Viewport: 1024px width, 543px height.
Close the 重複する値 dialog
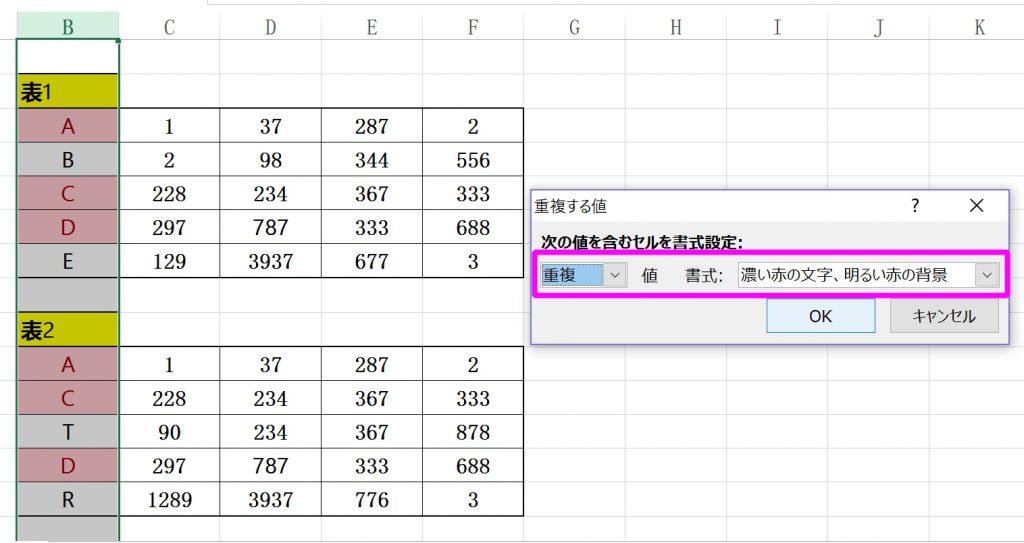(977, 205)
